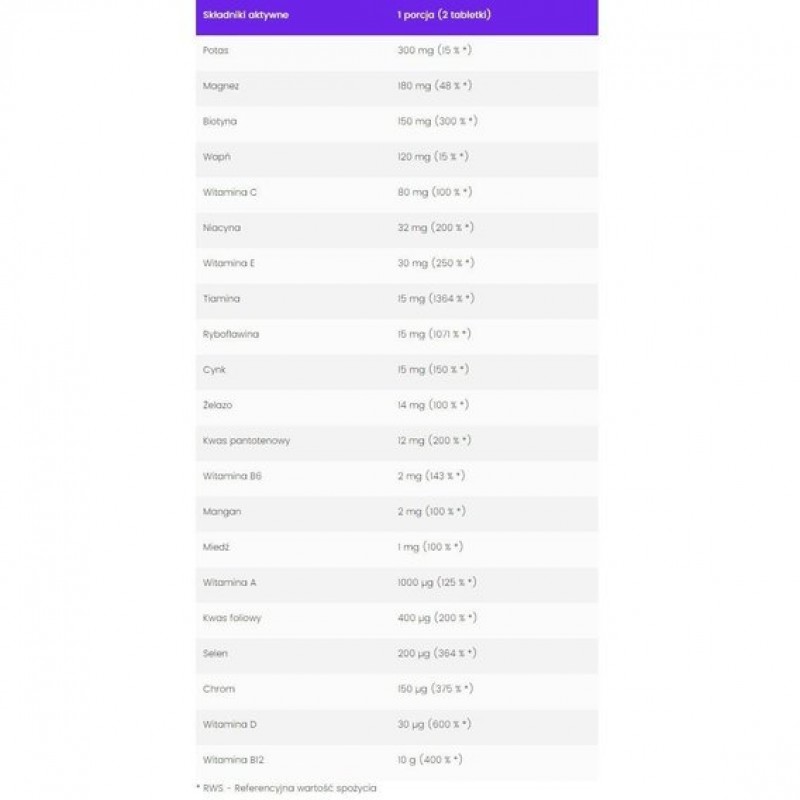Select the Ryboflawina row label
Viewport: 800px width, 800px height.
[230, 334]
